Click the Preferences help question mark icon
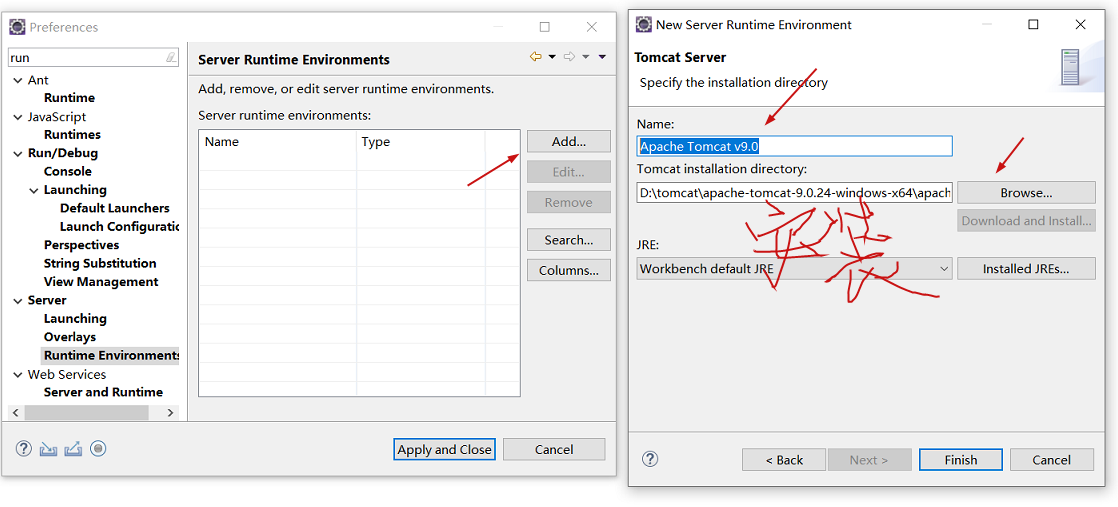1118x507 pixels. [24, 449]
